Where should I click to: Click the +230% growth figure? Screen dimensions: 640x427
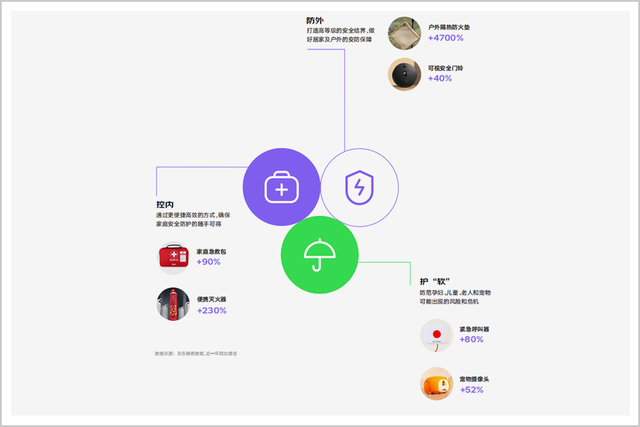click(x=211, y=310)
